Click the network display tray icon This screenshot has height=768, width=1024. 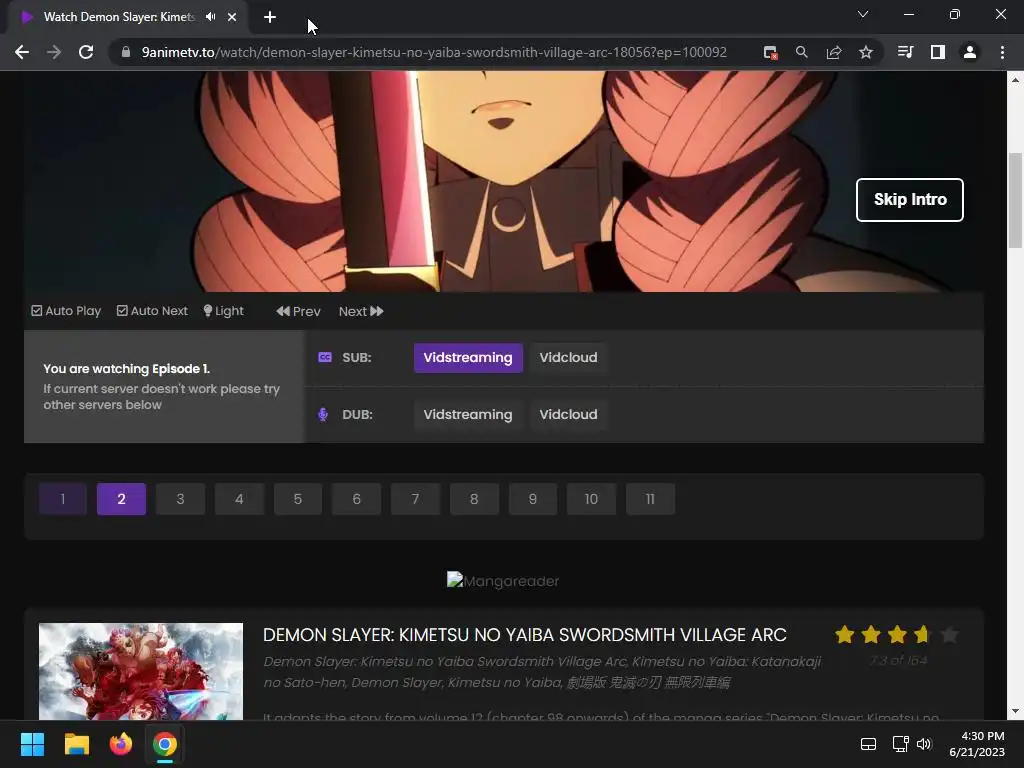tap(901, 744)
